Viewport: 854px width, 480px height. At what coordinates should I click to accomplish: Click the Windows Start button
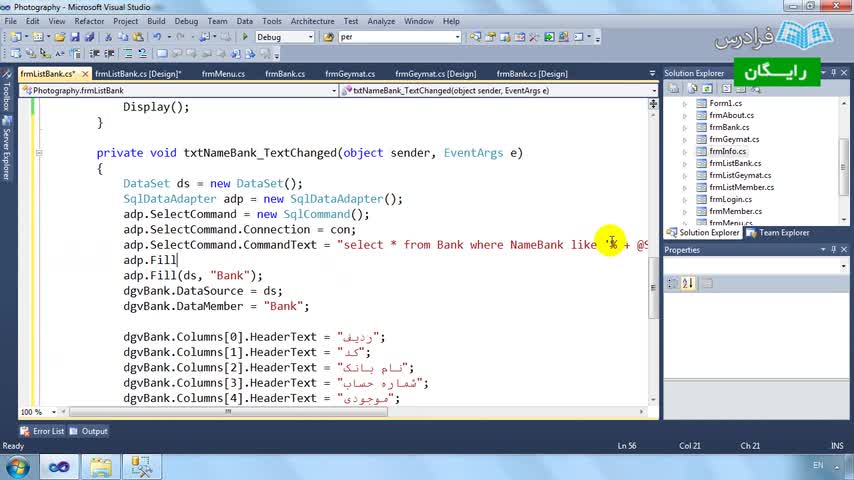[x=17, y=467]
